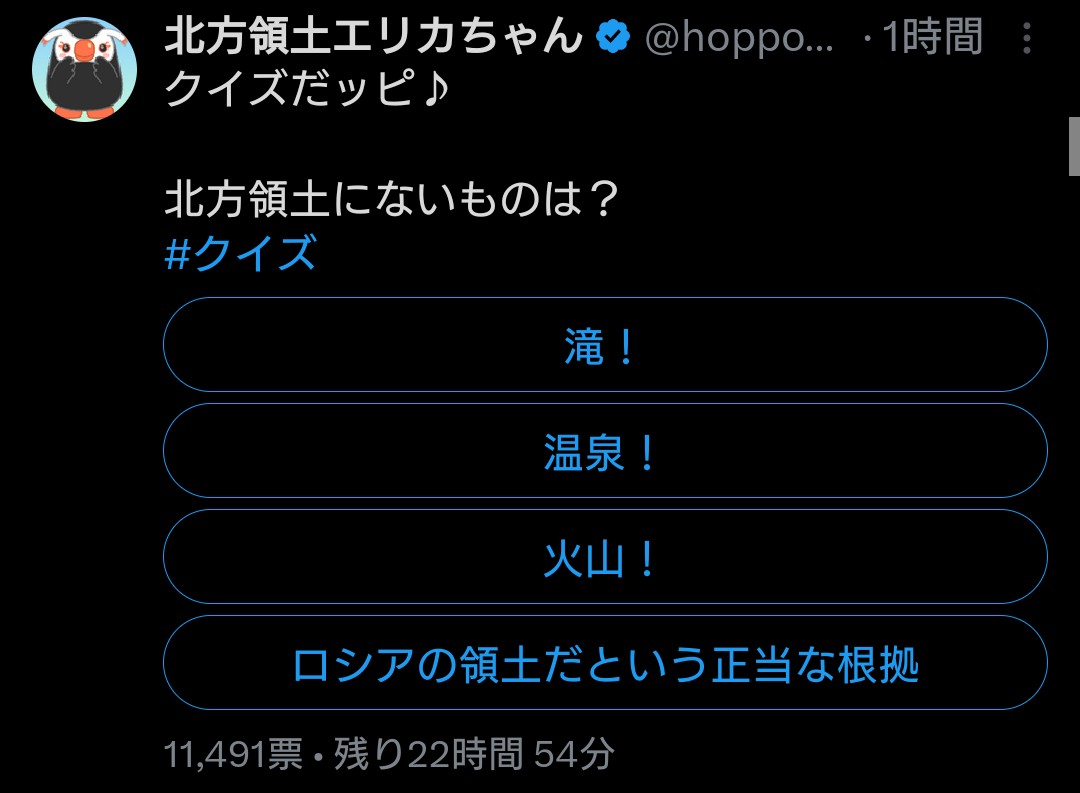
Task: Click the blue verified badge
Action: tap(612, 38)
